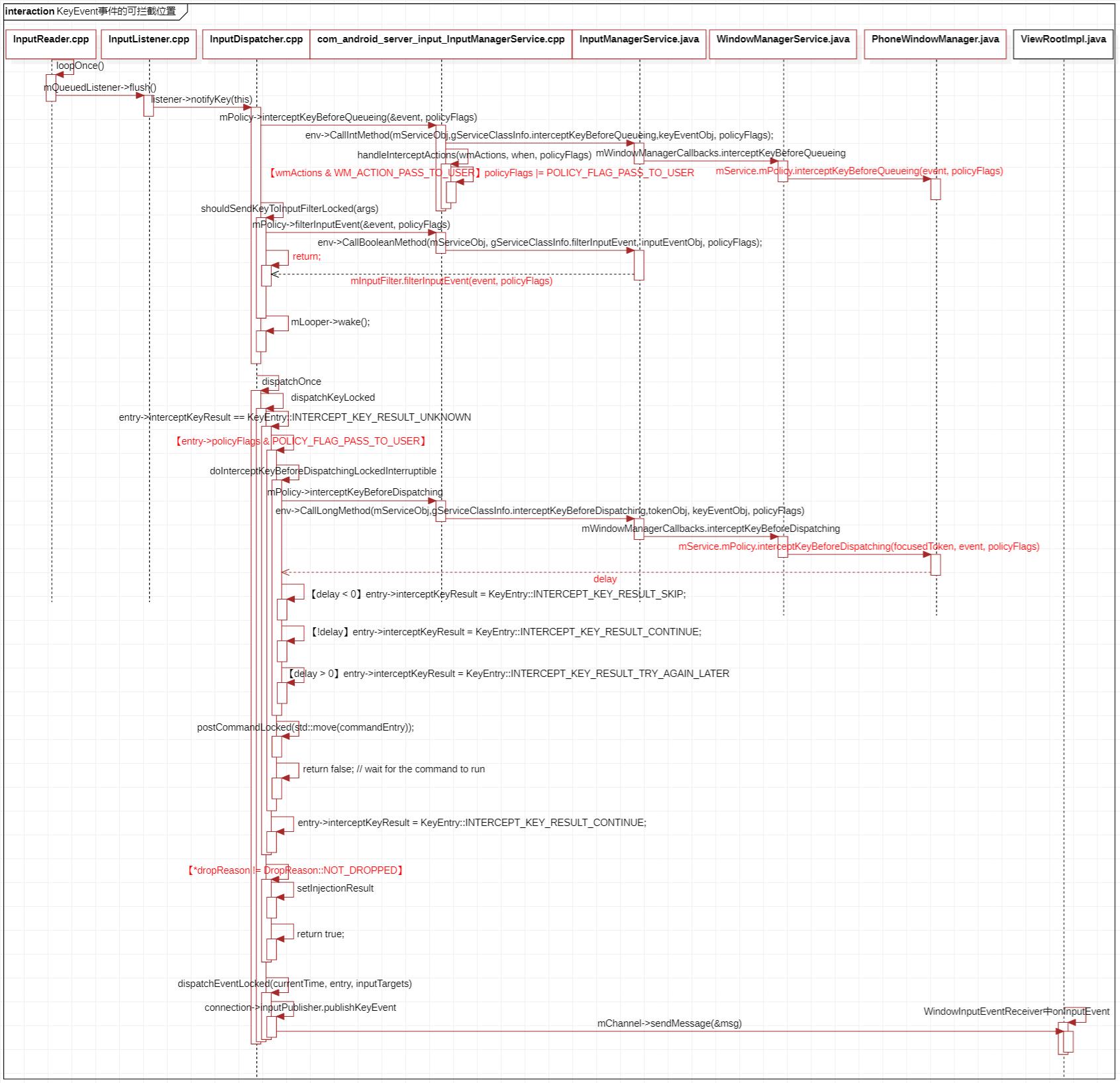Screen dimensions: 1120x1083
Task: Click red mService.mPolicy.interceptKeyBeforeDispatching label
Action: point(859,546)
